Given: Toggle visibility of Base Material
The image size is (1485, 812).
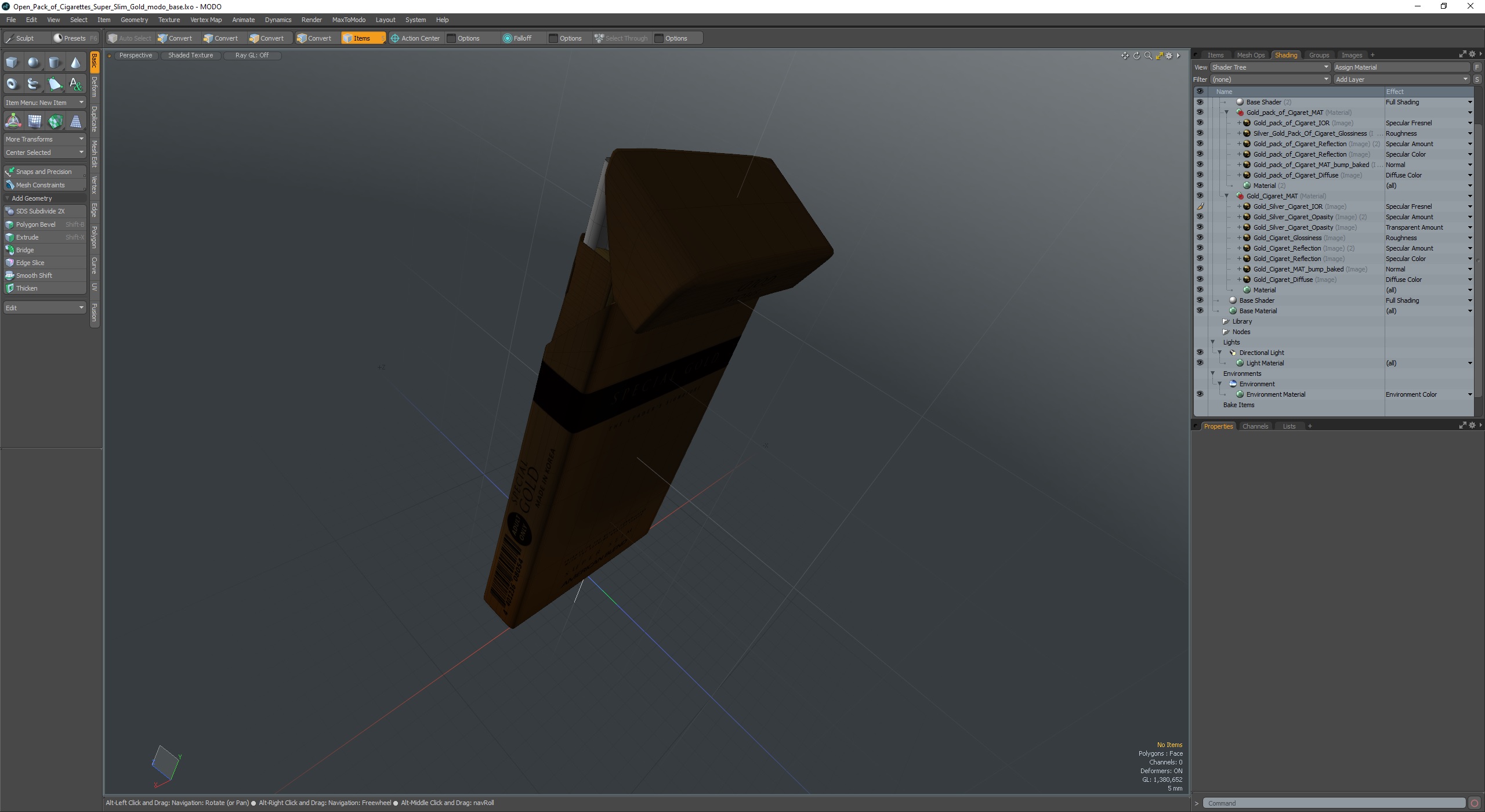Looking at the screenshot, I should (1200, 311).
